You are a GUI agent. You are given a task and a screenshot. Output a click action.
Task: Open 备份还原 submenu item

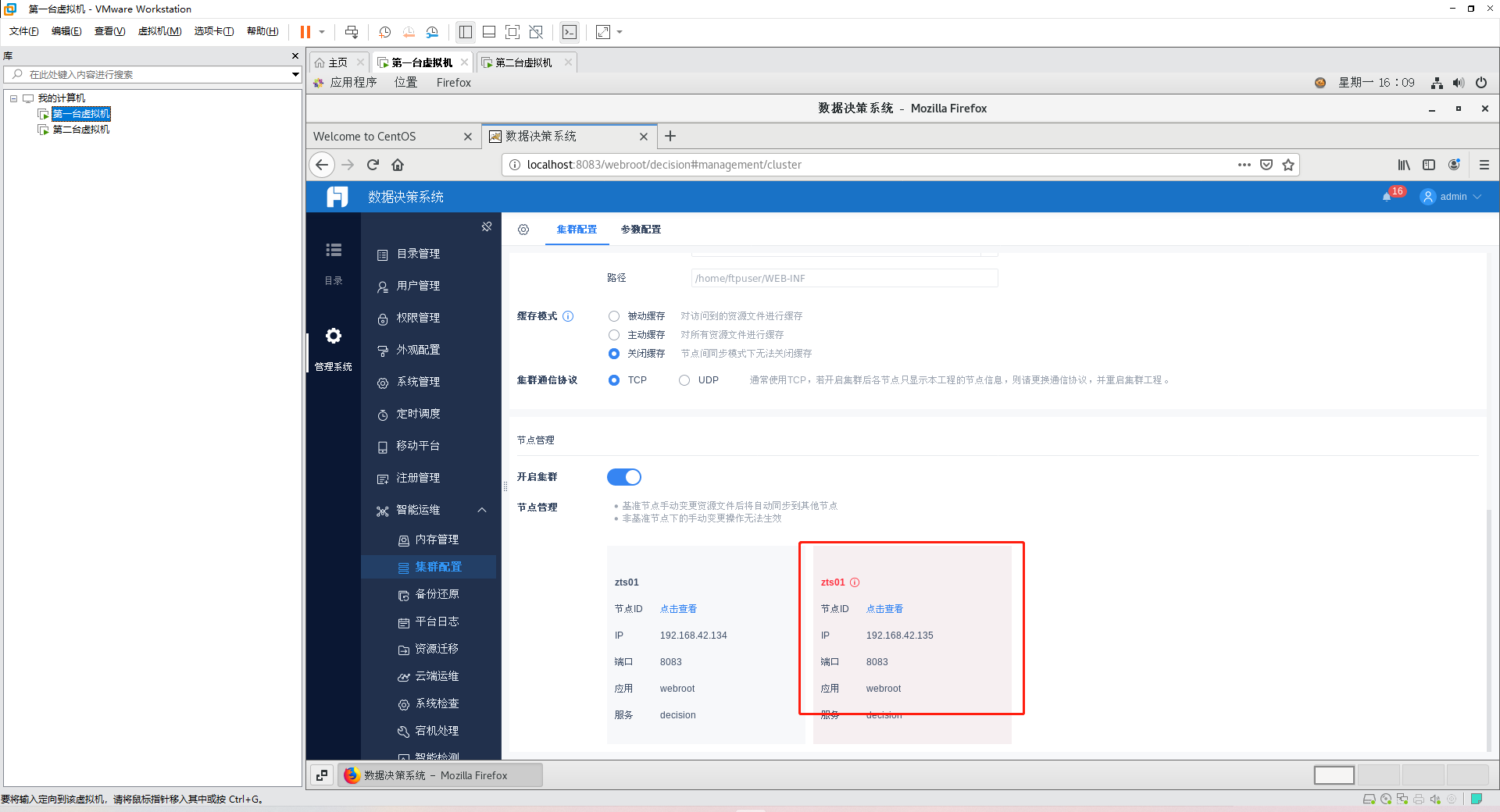coord(437,594)
